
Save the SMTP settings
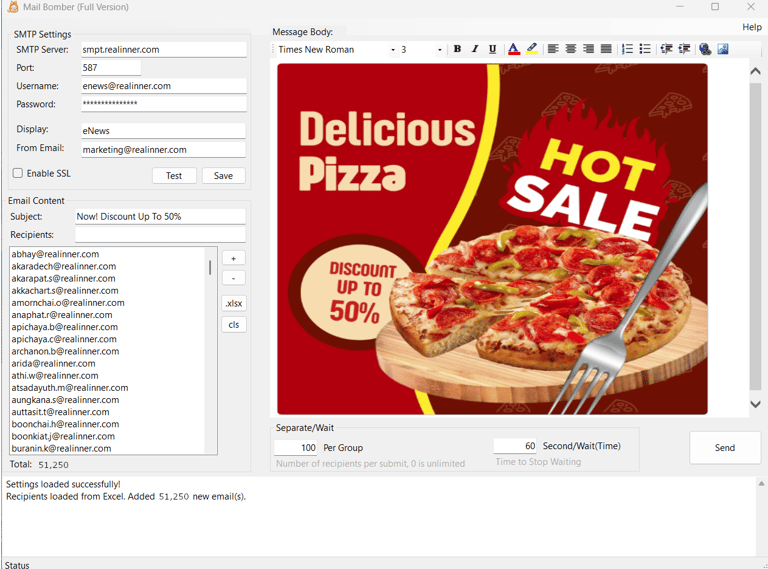coord(223,176)
